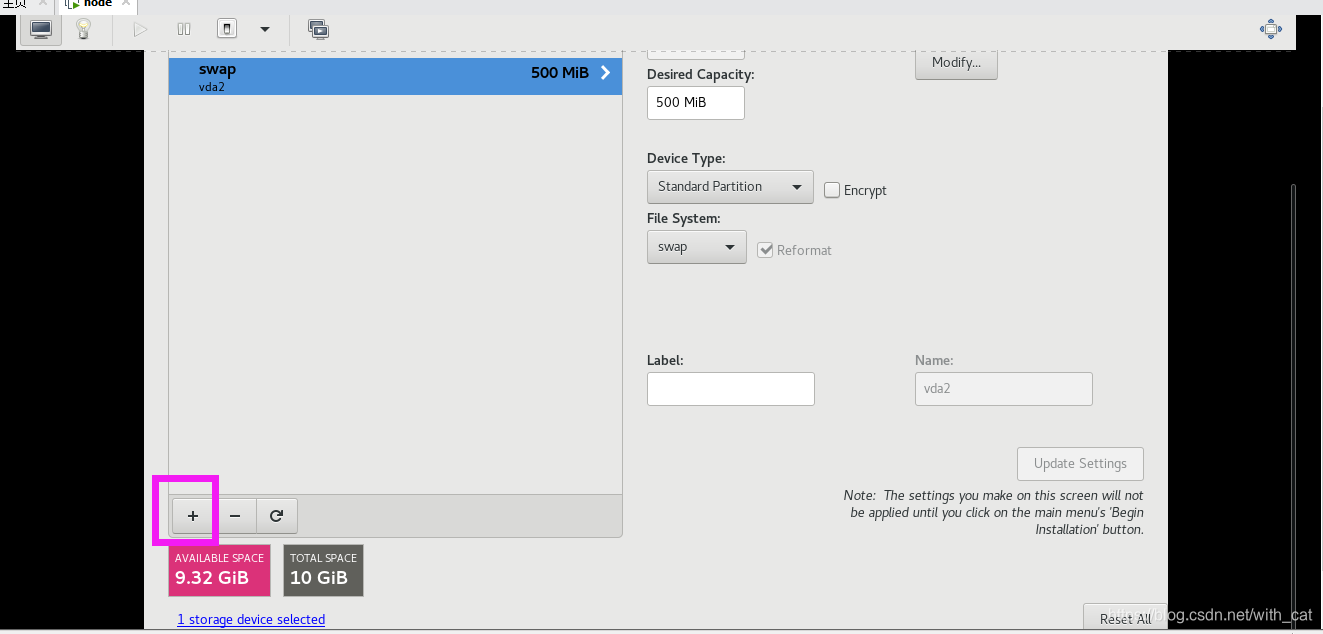This screenshot has width=1323, height=634.
Task: Click the swap row chevron arrow
Action: (605, 72)
